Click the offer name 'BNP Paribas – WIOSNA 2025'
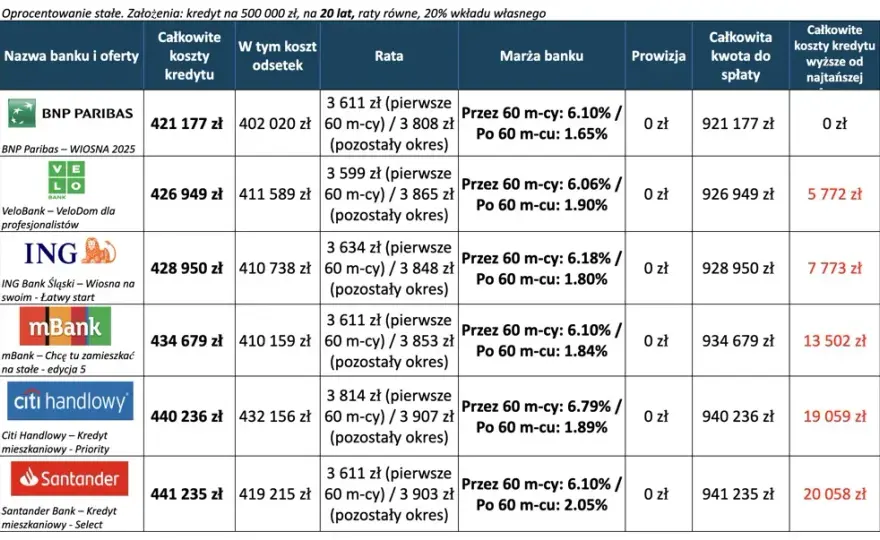This screenshot has width=880, height=540. (68, 149)
